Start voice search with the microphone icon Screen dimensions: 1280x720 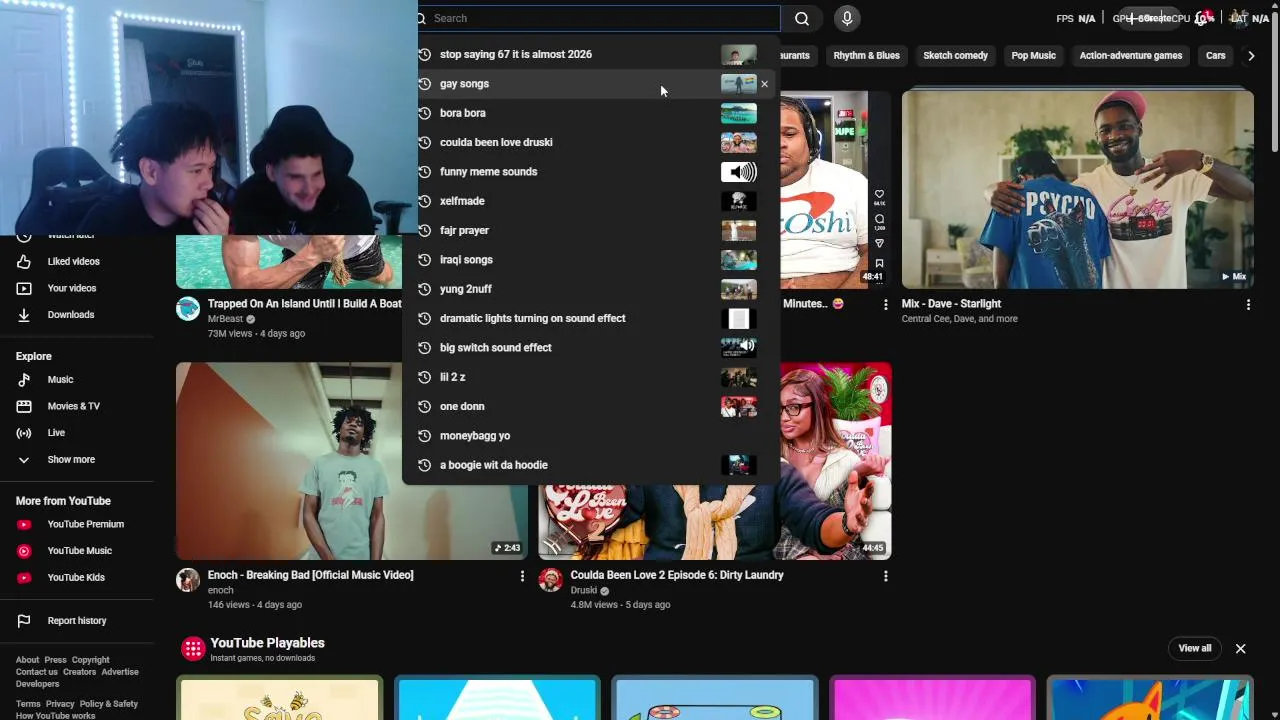pyautogui.click(x=847, y=18)
